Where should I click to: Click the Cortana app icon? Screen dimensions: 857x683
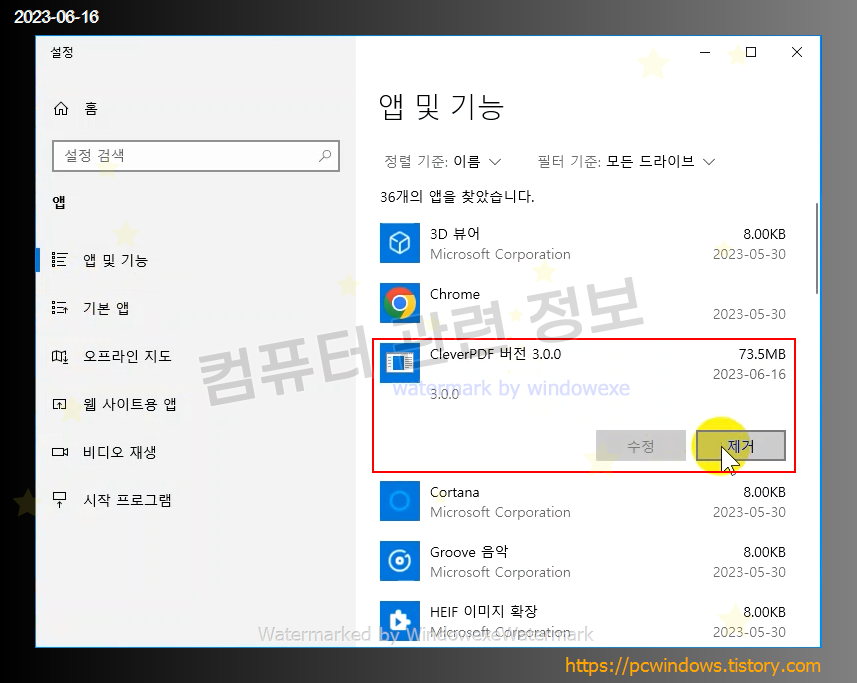400,501
